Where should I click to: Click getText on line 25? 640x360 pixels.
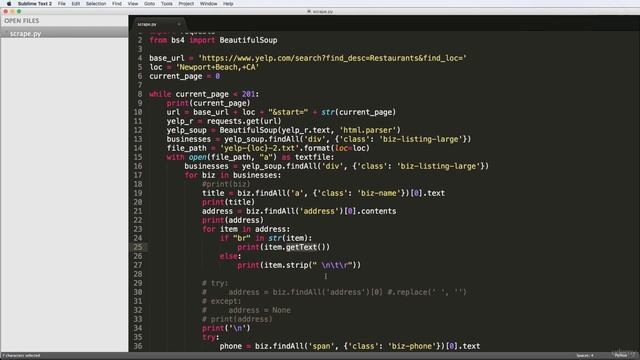pos(301,247)
